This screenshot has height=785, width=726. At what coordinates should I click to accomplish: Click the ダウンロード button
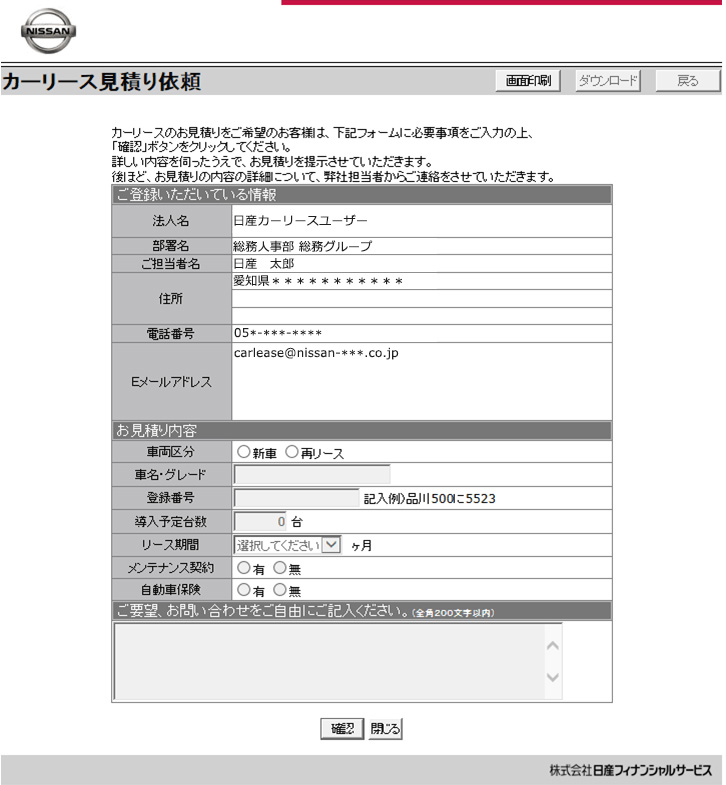608,81
